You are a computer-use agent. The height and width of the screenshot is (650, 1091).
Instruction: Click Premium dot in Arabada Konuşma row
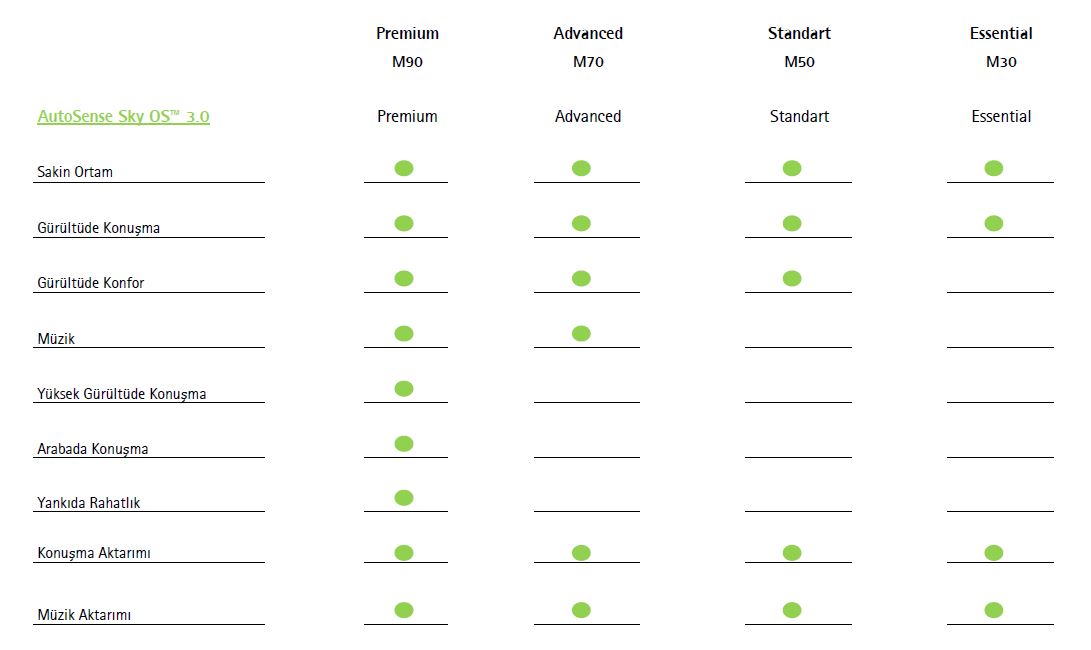tap(404, 443)
